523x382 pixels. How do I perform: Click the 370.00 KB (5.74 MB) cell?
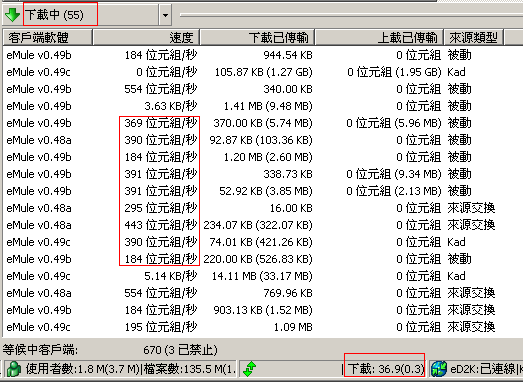[x=263, y=123]
